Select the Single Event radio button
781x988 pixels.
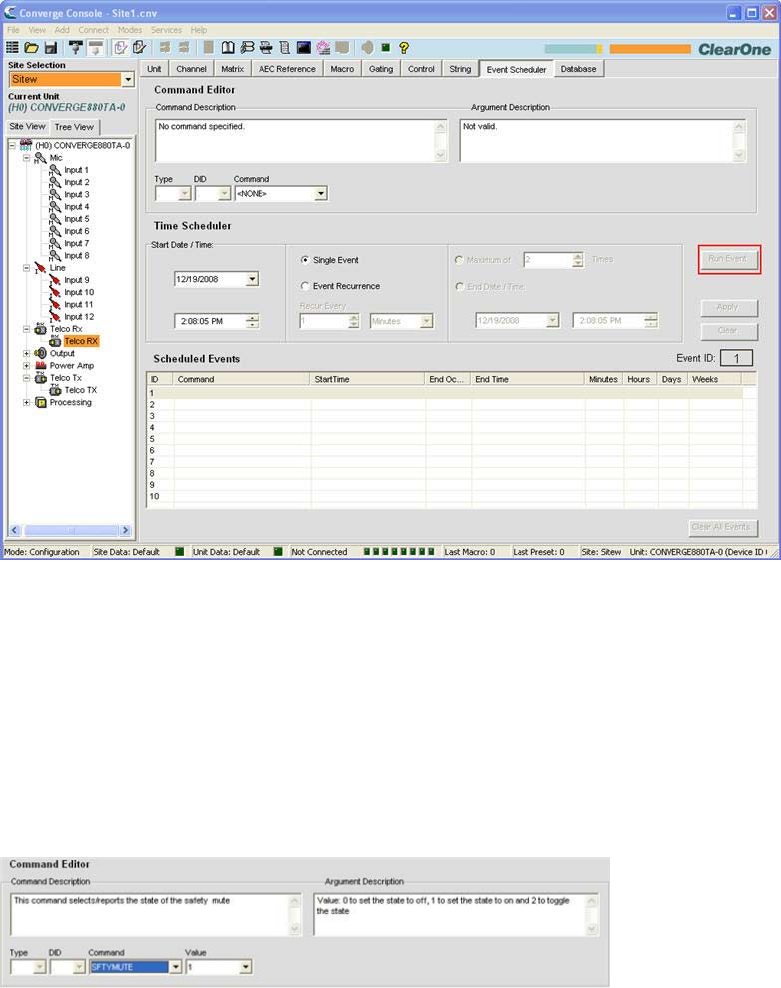click(305, 260)
